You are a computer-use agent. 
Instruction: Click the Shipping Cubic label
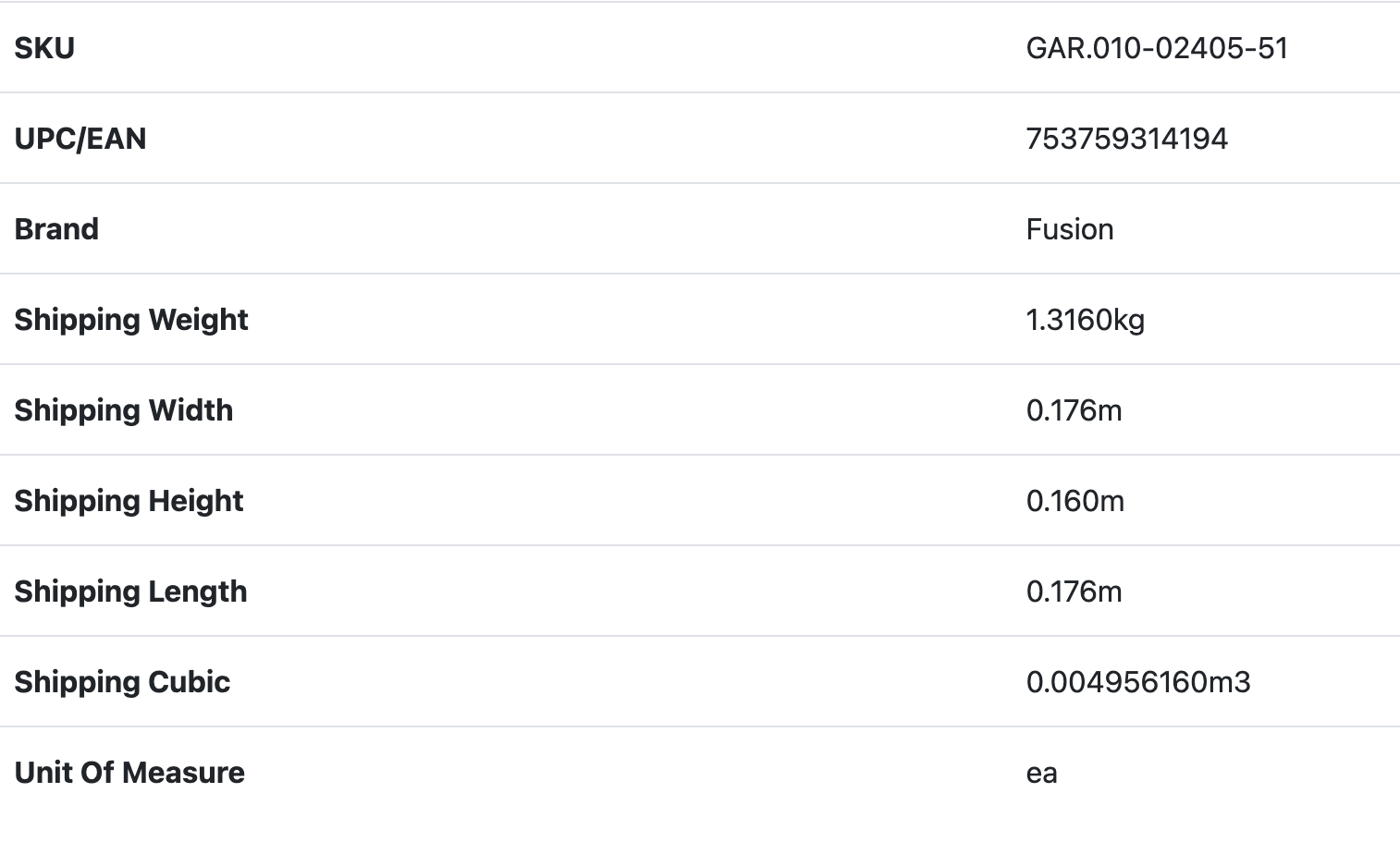click(122, 682)
